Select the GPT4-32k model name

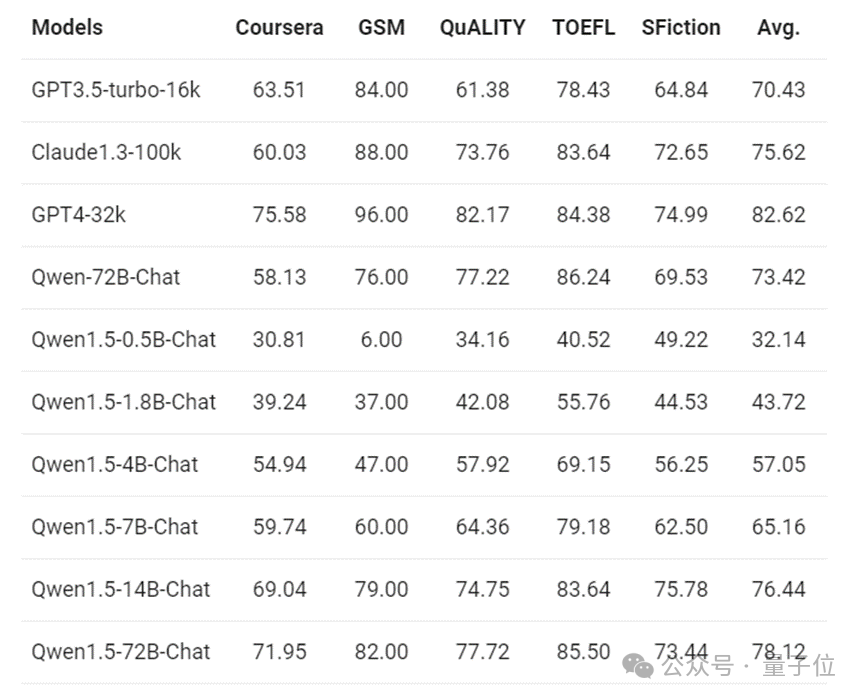point(79,215)
